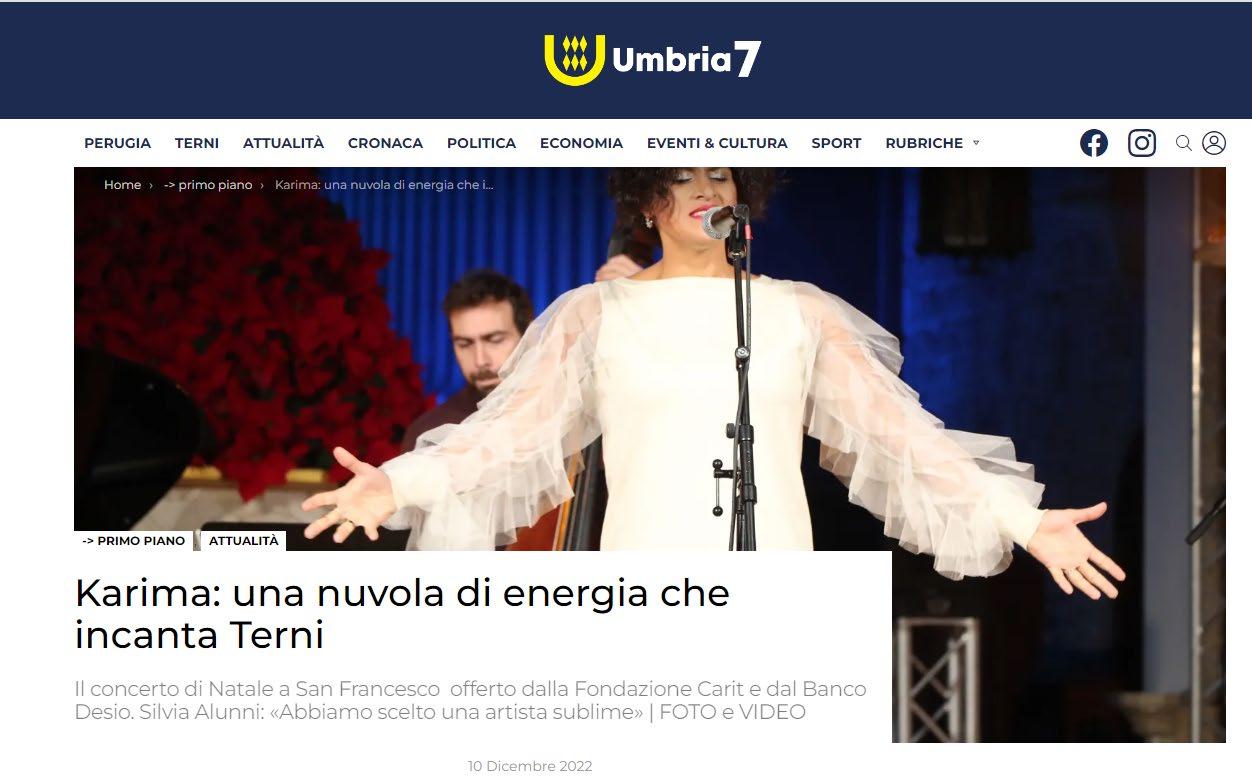This screenshot has height=780, width=1252.
Task: Navigate to Politica
Action: (x=481, y=143)
